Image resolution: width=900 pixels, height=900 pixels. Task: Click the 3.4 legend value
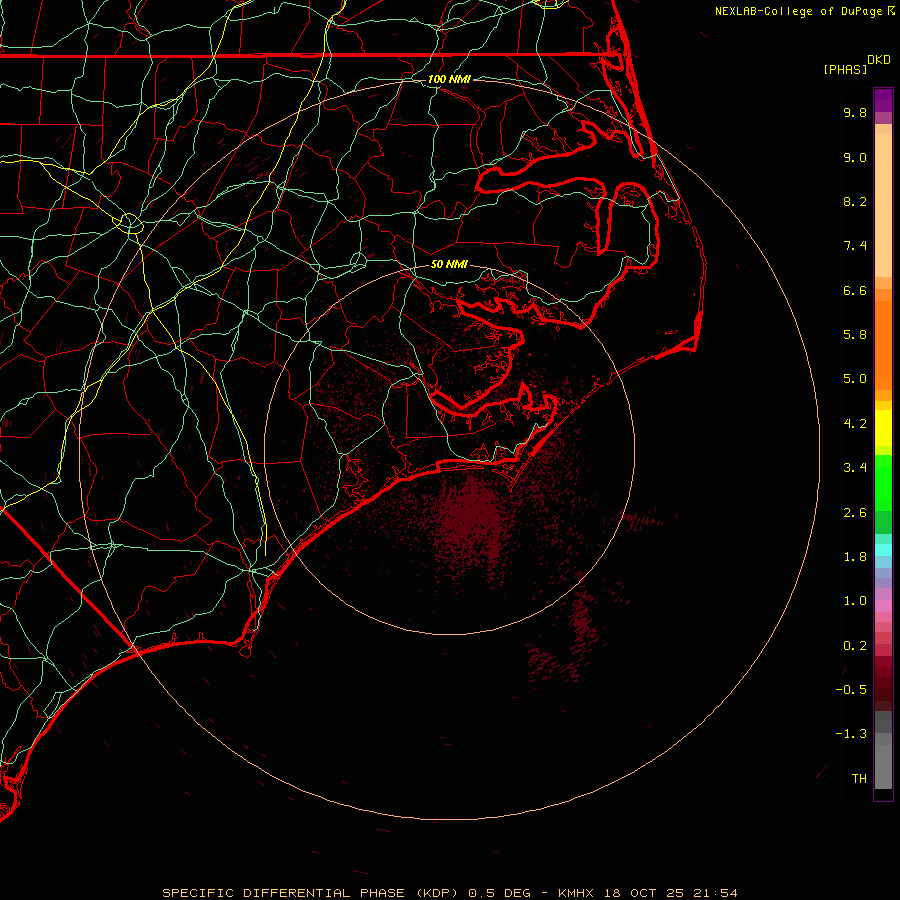pyautogui.click(x=855, y=468)
